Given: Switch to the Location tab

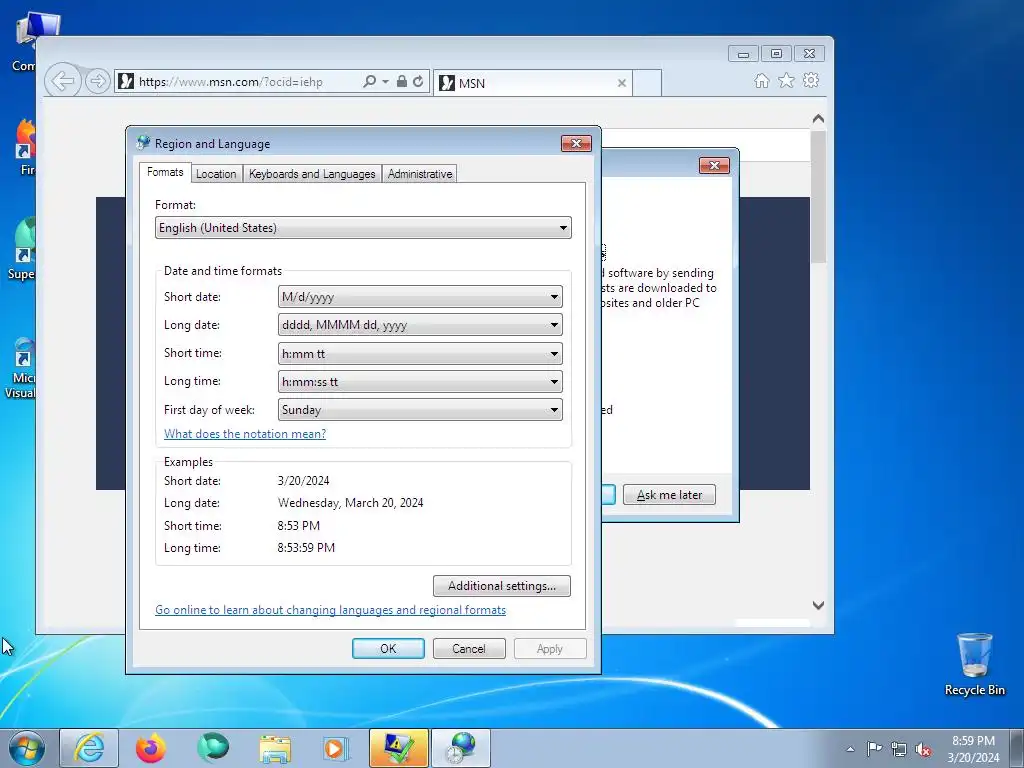Looking at the screenshot, I should pos(216,174).
